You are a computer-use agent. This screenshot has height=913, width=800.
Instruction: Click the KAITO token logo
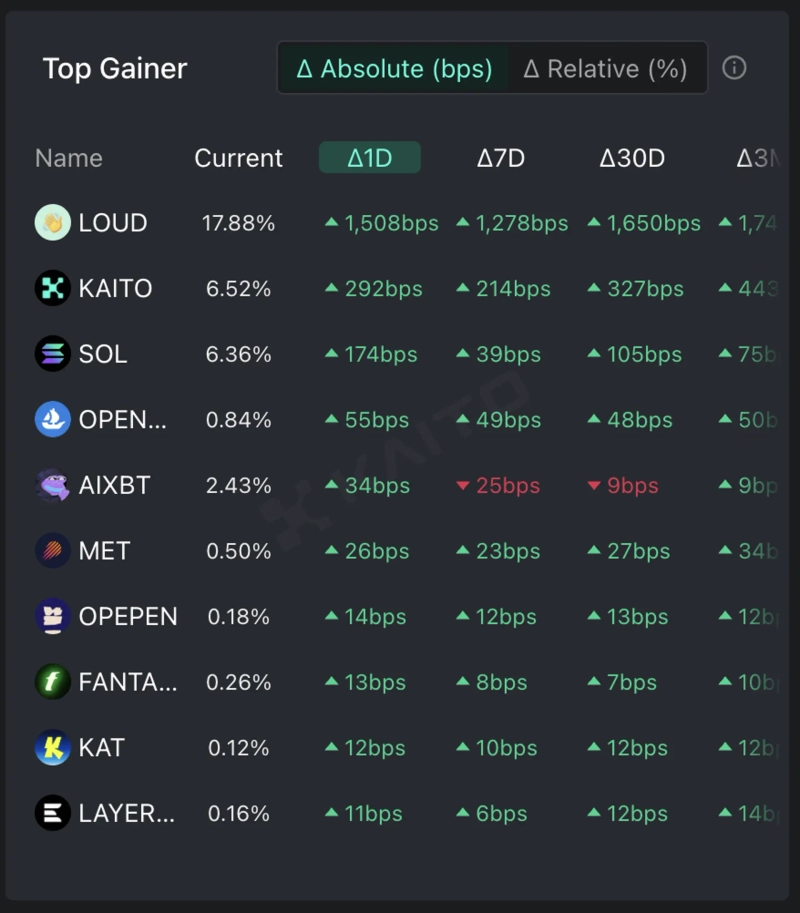click(x=53, y=289)
